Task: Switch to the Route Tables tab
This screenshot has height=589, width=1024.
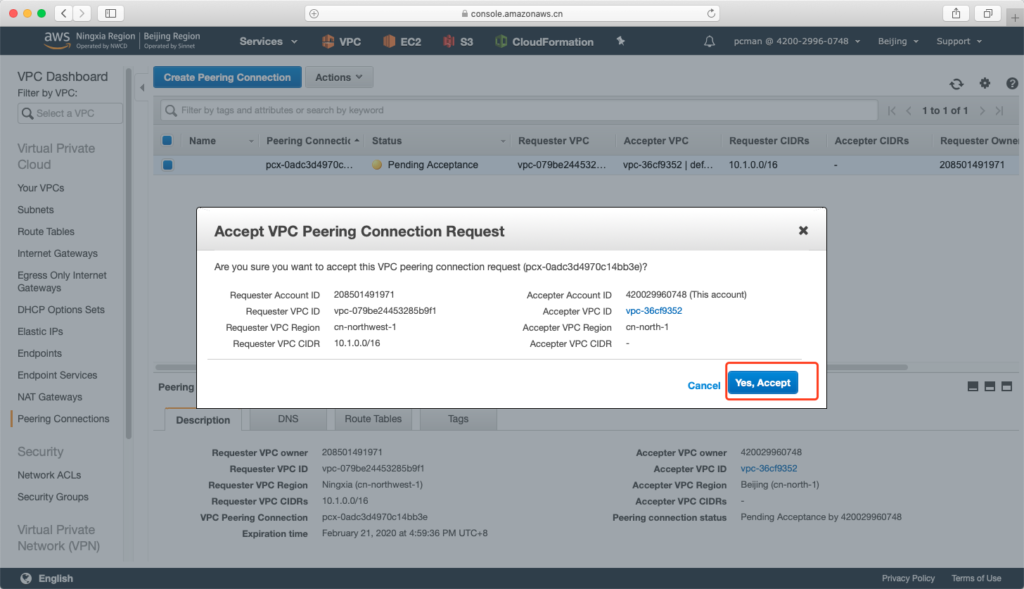Action: [372, 420]
